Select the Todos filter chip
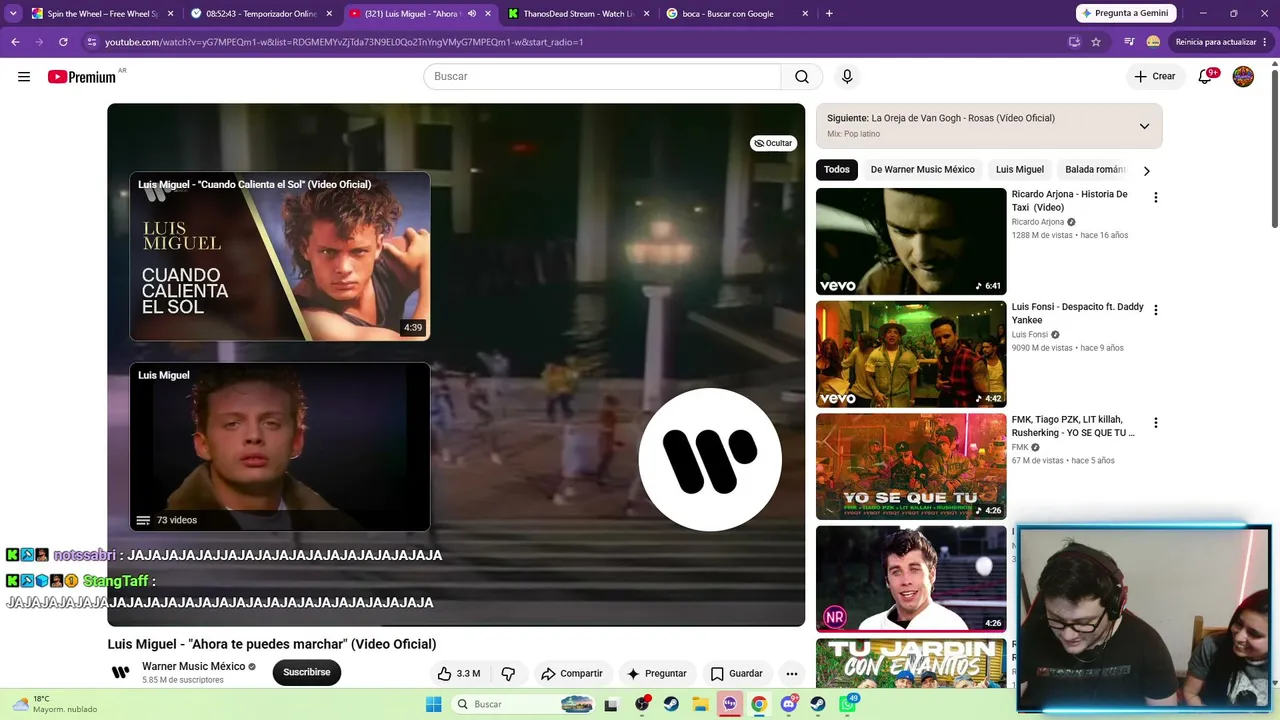The height and width of the screenshot is (720, 1280). 837,170
